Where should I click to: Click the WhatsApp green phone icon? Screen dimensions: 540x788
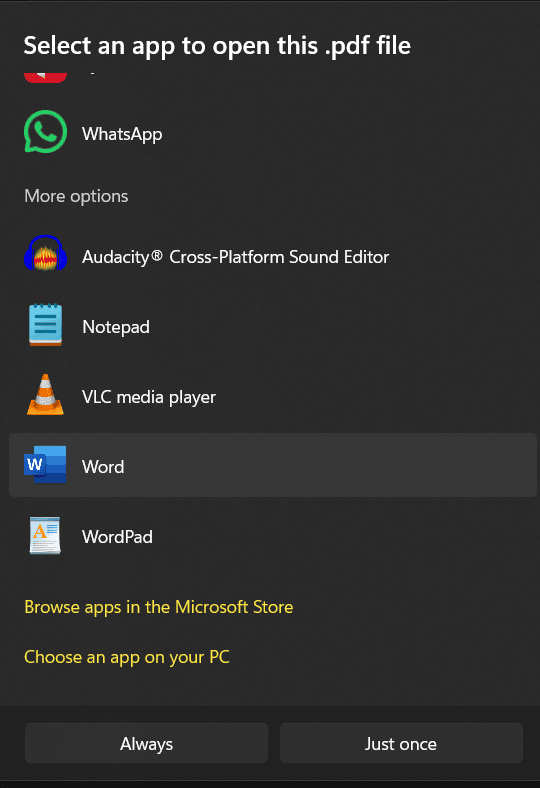(45, 132)
